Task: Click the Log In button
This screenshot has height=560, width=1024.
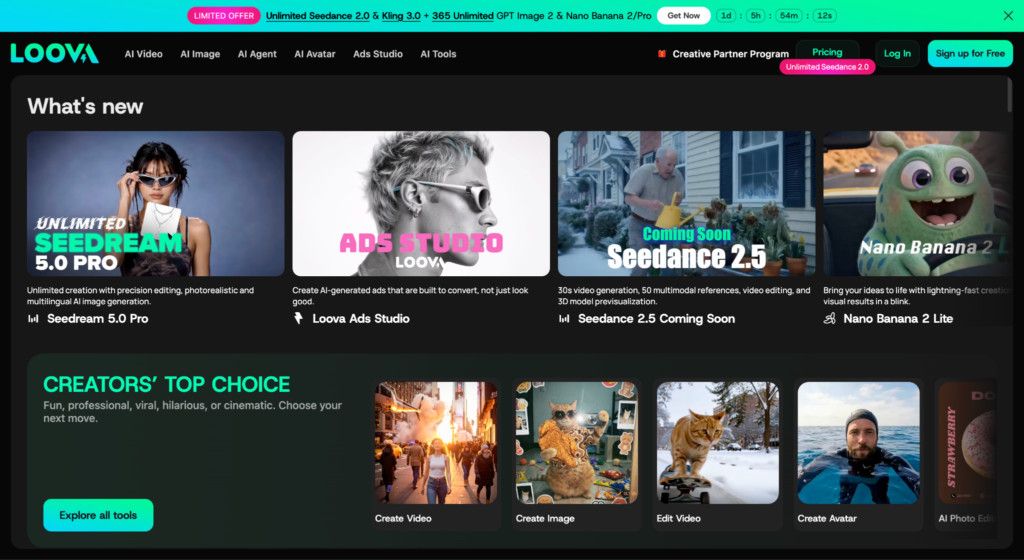Action: coord(897,54)
